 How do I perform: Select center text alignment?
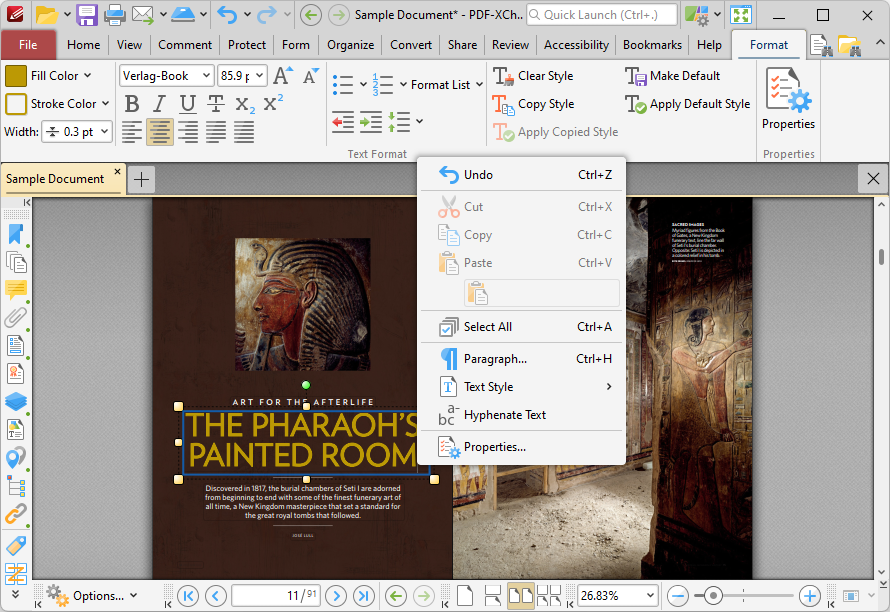coord(159,132)
